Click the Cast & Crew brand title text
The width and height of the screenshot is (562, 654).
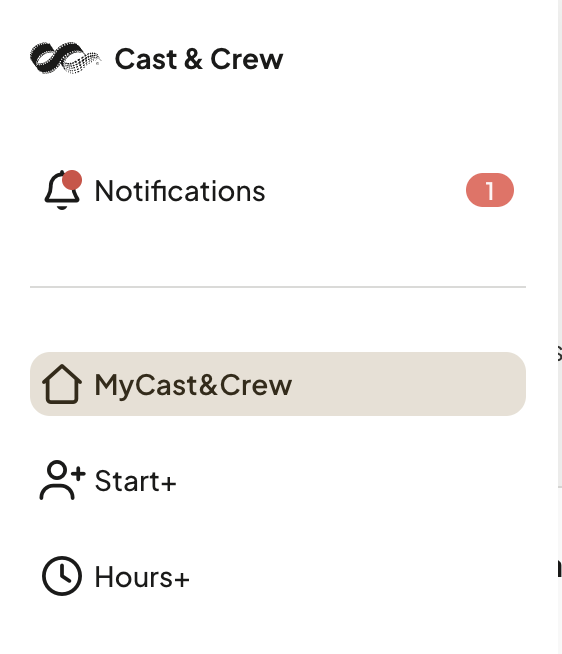point(199,59)
